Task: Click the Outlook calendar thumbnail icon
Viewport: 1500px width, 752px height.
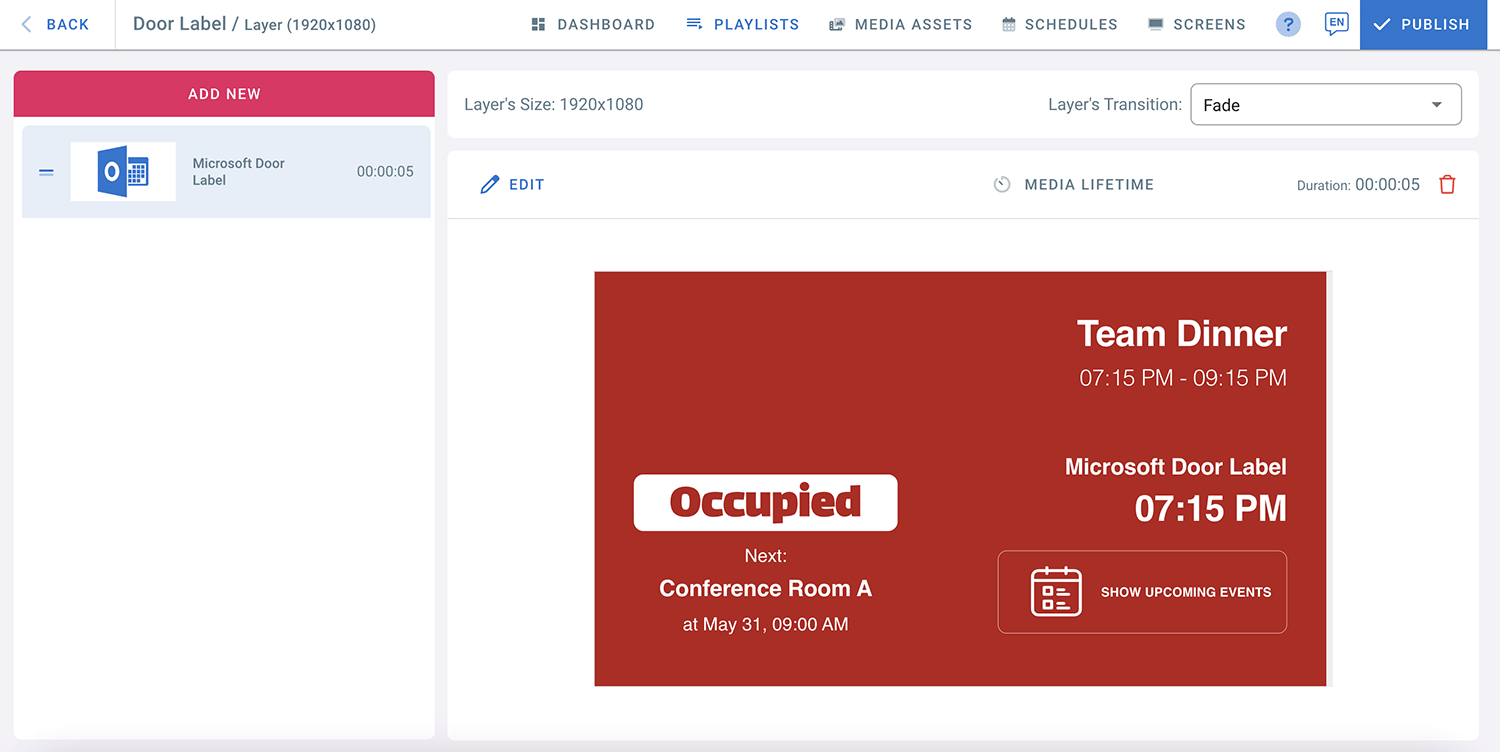Action: coord(123,172)
